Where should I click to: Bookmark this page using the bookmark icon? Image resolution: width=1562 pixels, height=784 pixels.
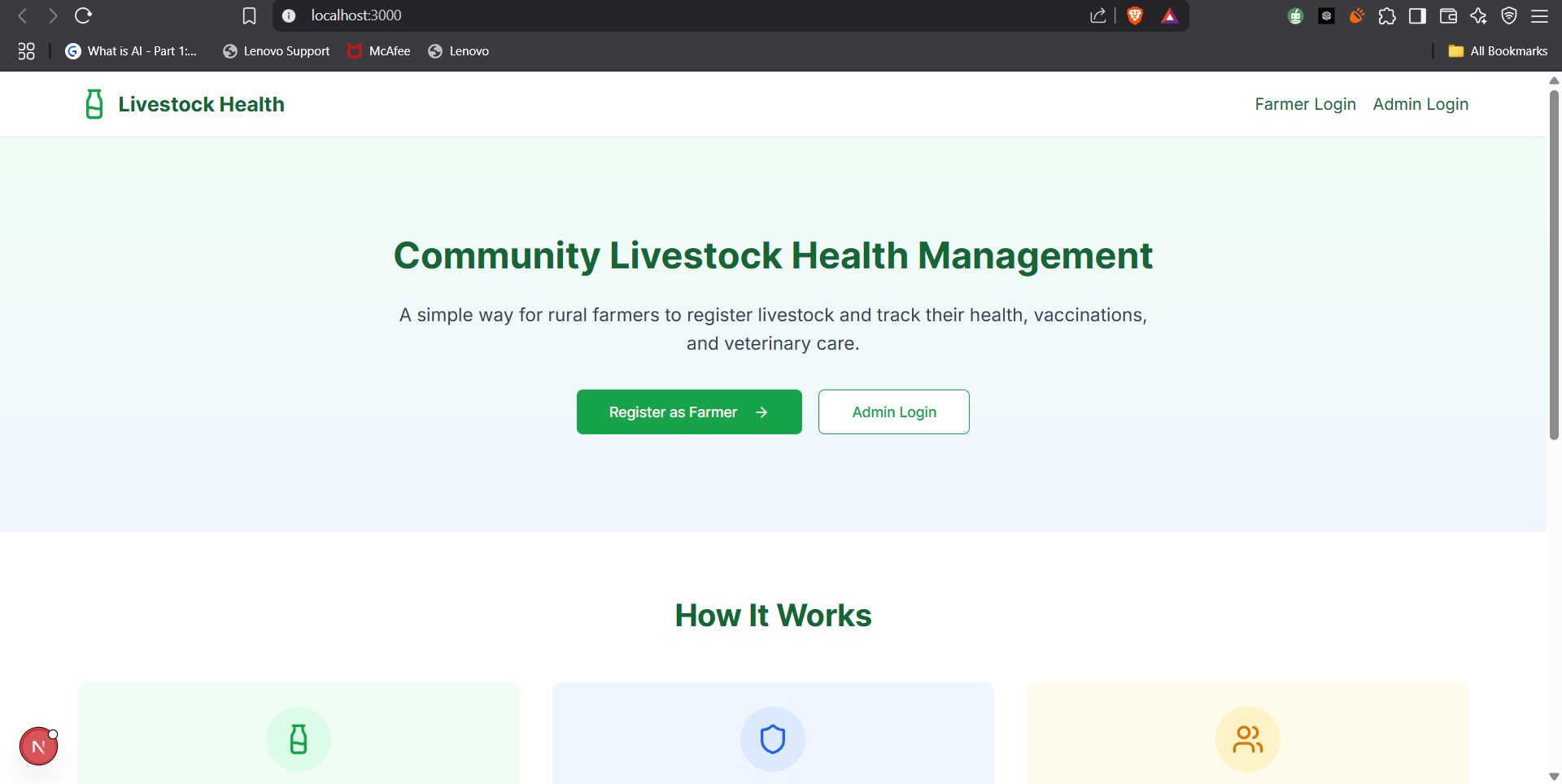coord(249,15)
